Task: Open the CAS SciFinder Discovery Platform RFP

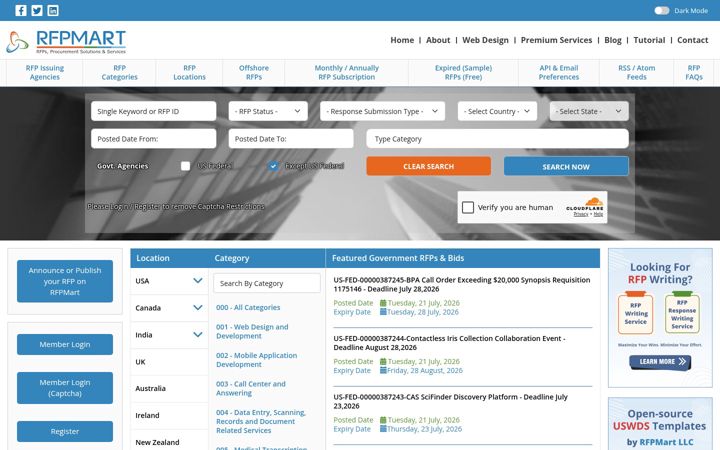Action: (450, 401)
